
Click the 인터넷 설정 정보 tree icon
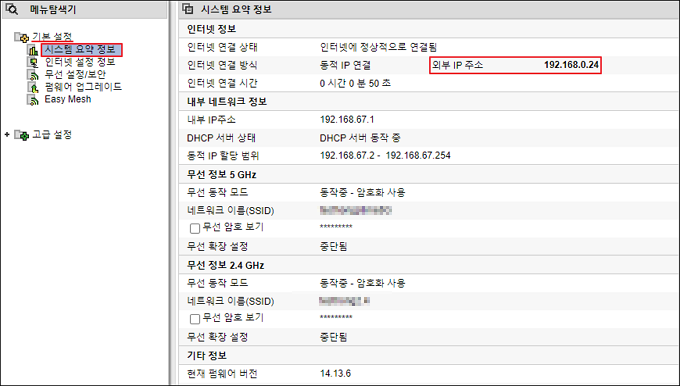[33, 62]
